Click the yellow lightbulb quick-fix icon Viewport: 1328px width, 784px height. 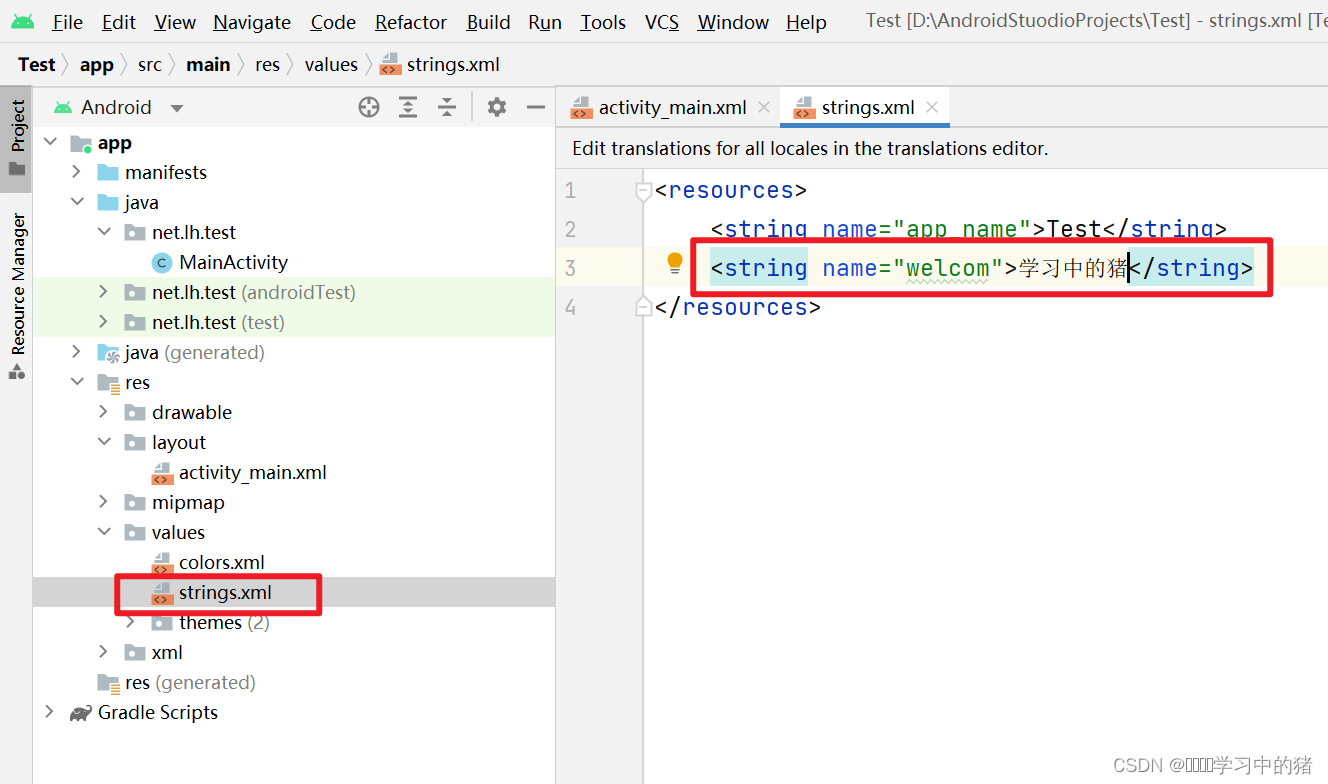pos(675,263)
